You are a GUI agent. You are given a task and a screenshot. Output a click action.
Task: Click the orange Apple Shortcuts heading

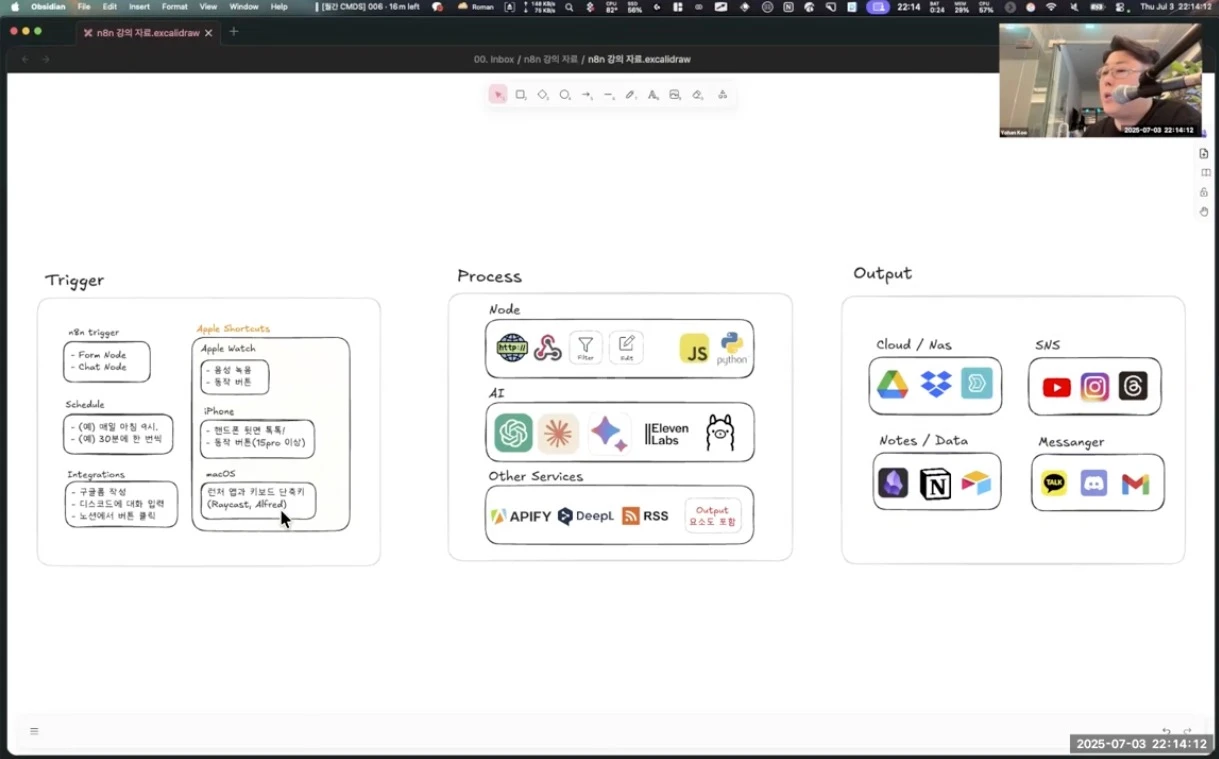click(x=233, y=329)
